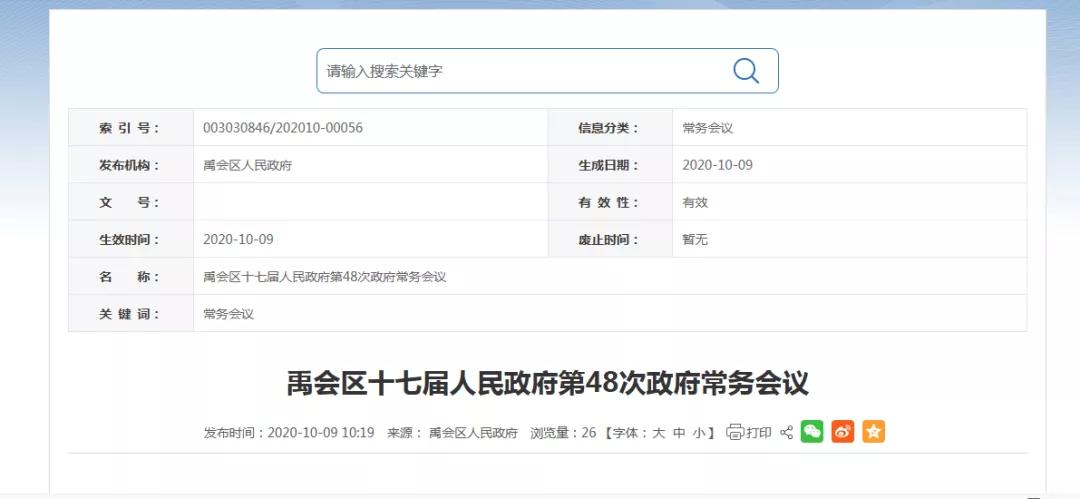Click 有效 value in 有效性 row
This screenshot has height=499, width=1080.
tap(695, 203)
